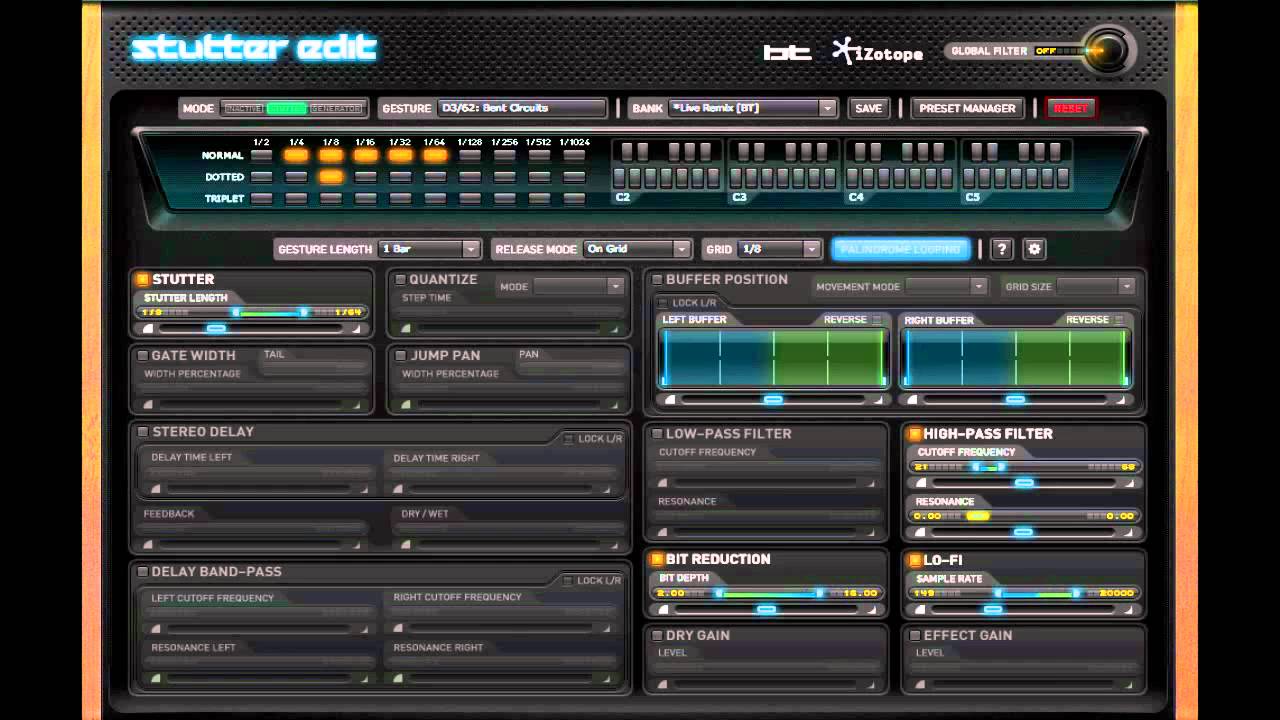The height and width of the screenshot is (720, 1280).
Task: Toggle Palindrome Looping
Action: 901,249
